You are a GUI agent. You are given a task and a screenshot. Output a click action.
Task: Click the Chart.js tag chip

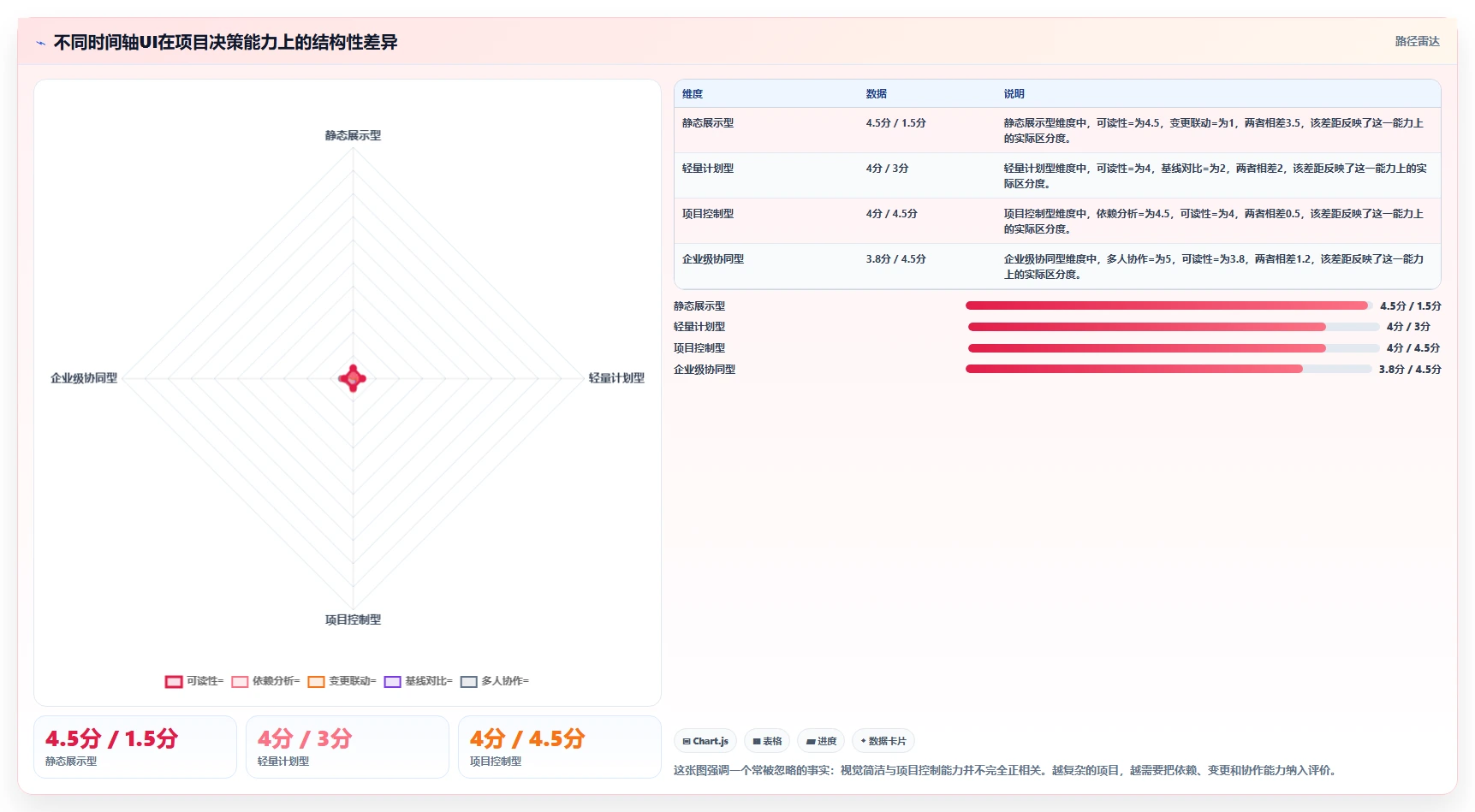(x=705, y=741)
